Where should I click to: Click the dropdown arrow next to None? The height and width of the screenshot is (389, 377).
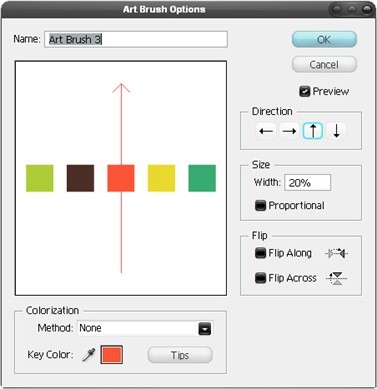pos(205,329)
